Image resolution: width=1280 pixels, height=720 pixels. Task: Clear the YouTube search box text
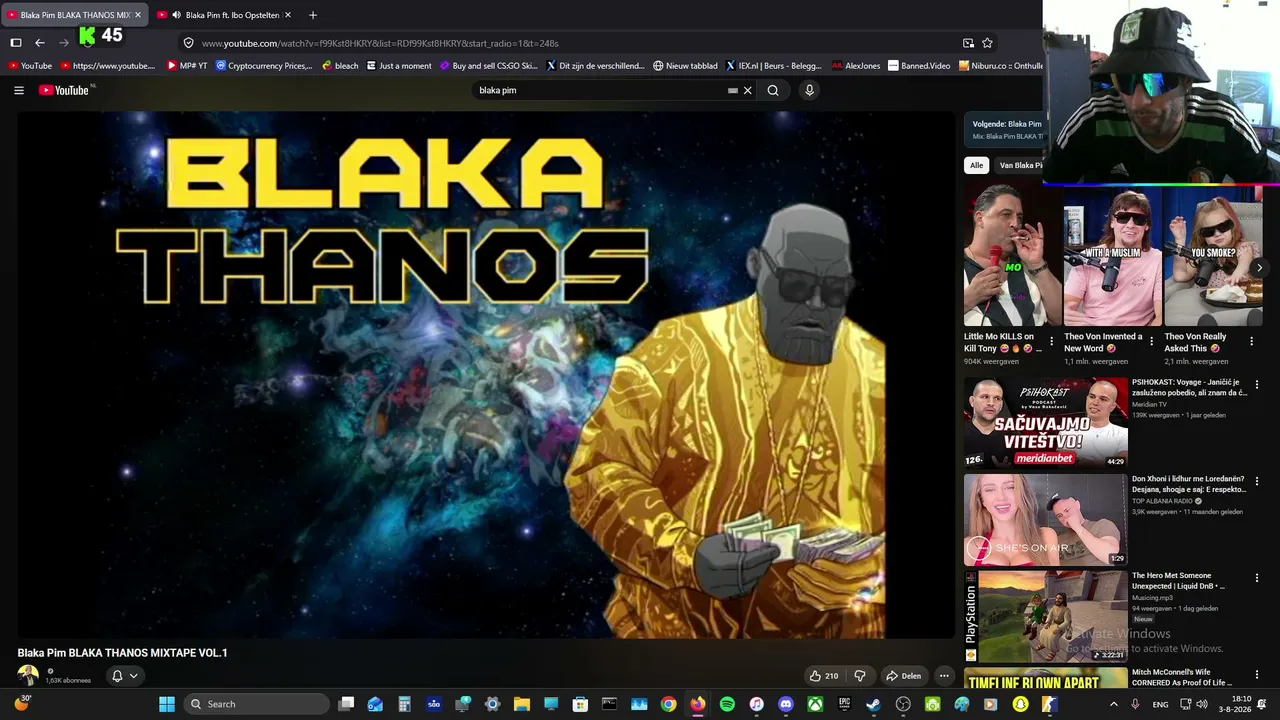[747, 90]
